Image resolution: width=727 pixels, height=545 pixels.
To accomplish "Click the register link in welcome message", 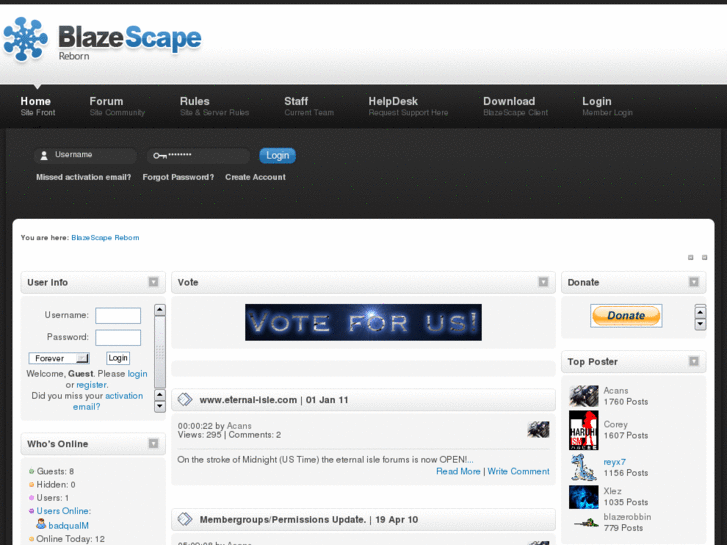I will click(x=91, y=385).
